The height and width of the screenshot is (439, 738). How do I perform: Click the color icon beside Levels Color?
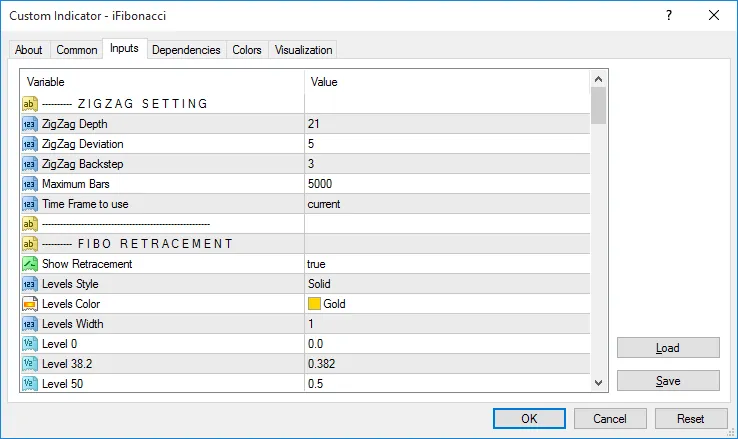(x=30, y=304)
